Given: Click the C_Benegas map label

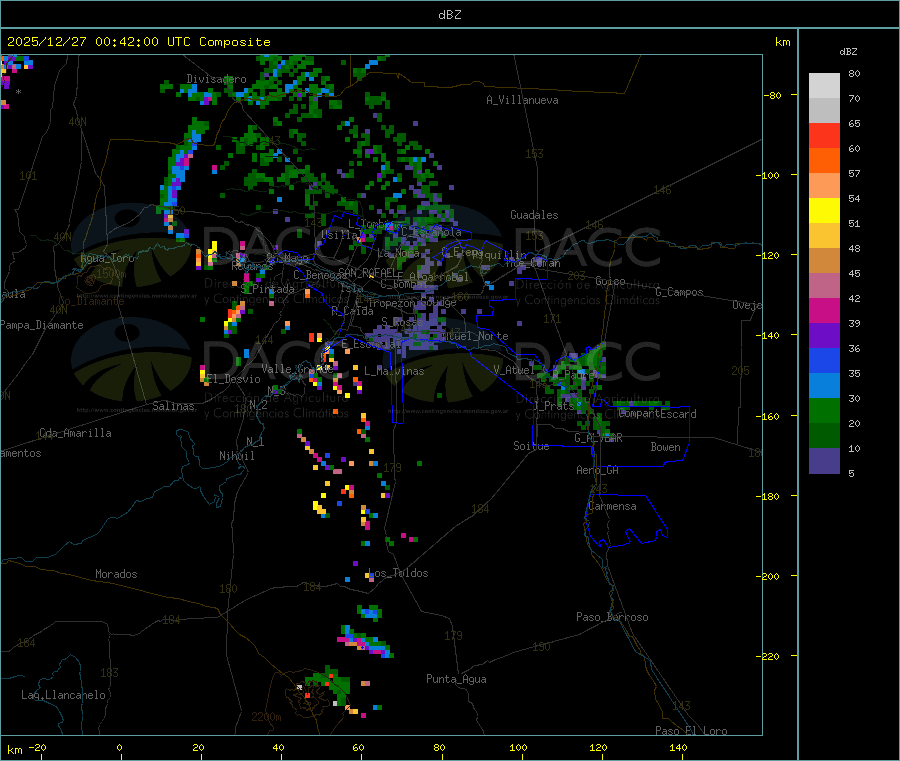Looking at the screenshot, I should (x=320, y=275).
